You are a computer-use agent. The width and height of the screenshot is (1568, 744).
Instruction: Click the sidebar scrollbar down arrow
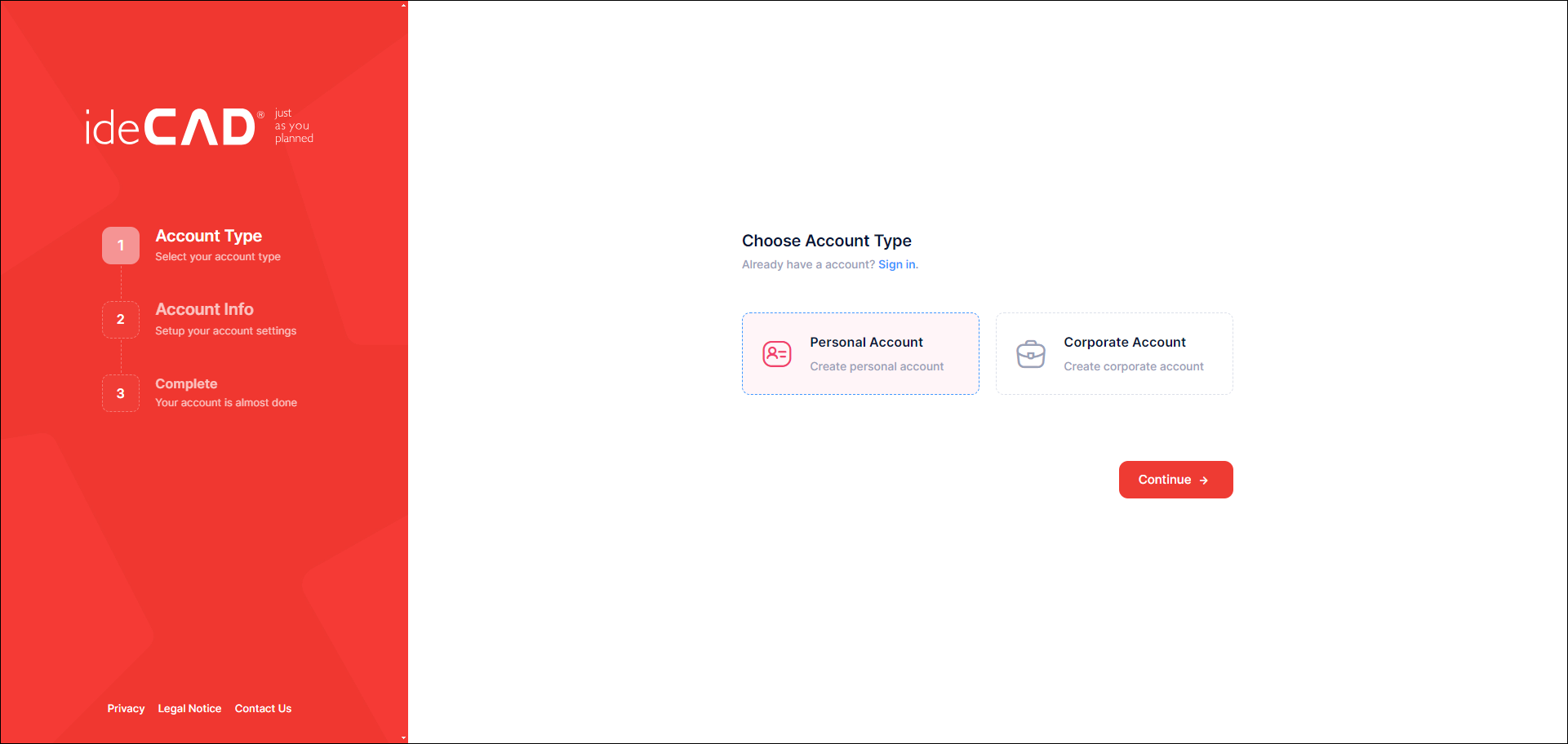pos(403,738)
